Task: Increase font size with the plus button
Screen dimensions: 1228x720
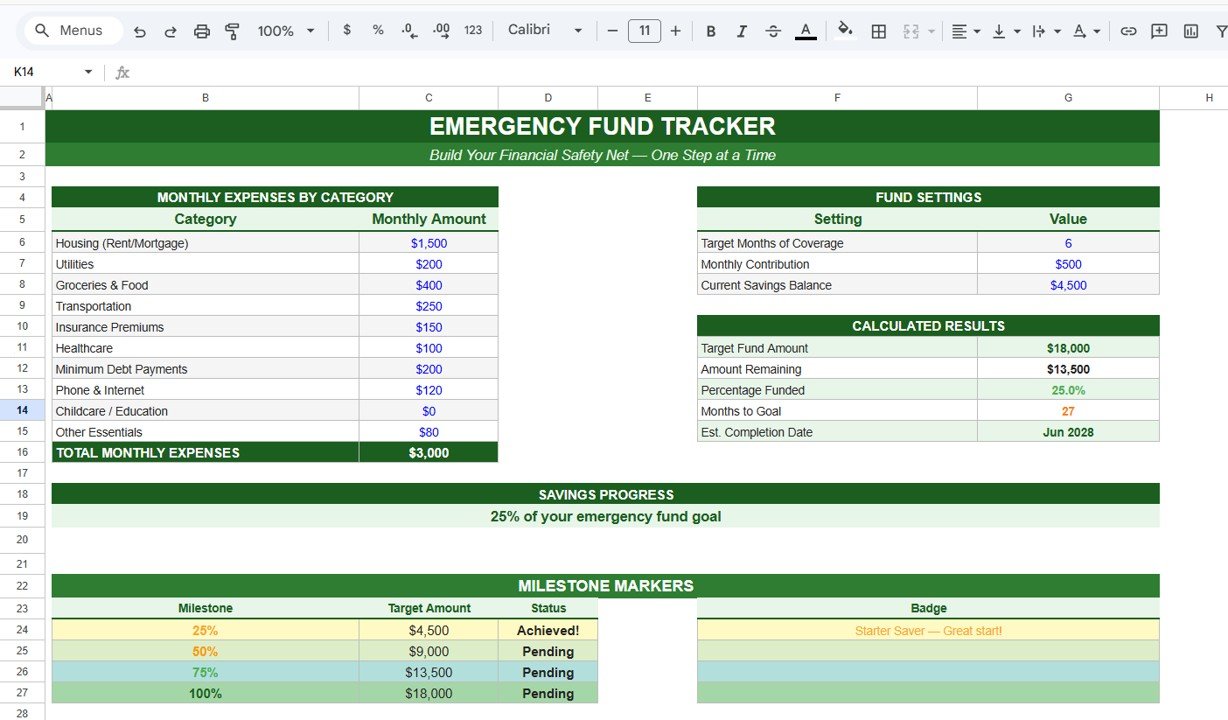Action: (676, 31)
